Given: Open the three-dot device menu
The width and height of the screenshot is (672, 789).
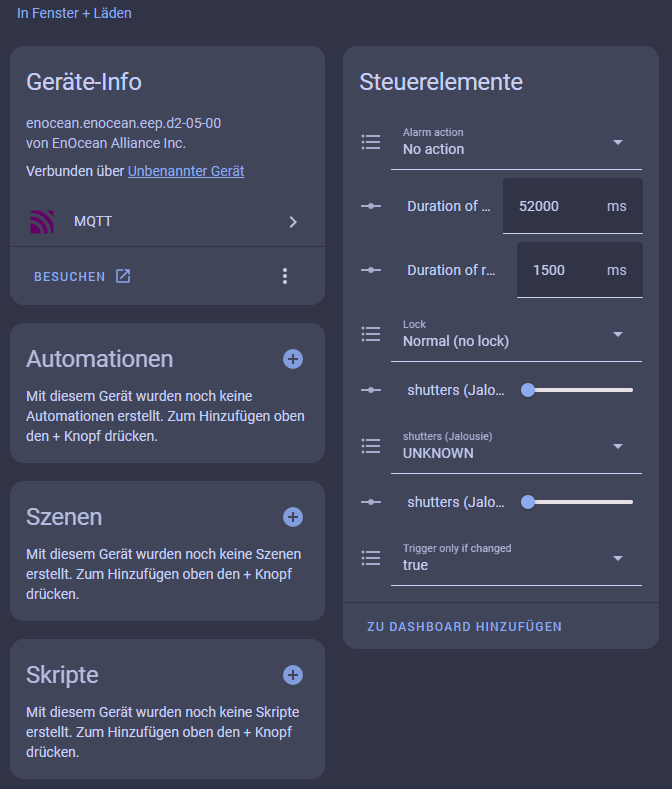Looking at the screenshot, I should point(285,276).
